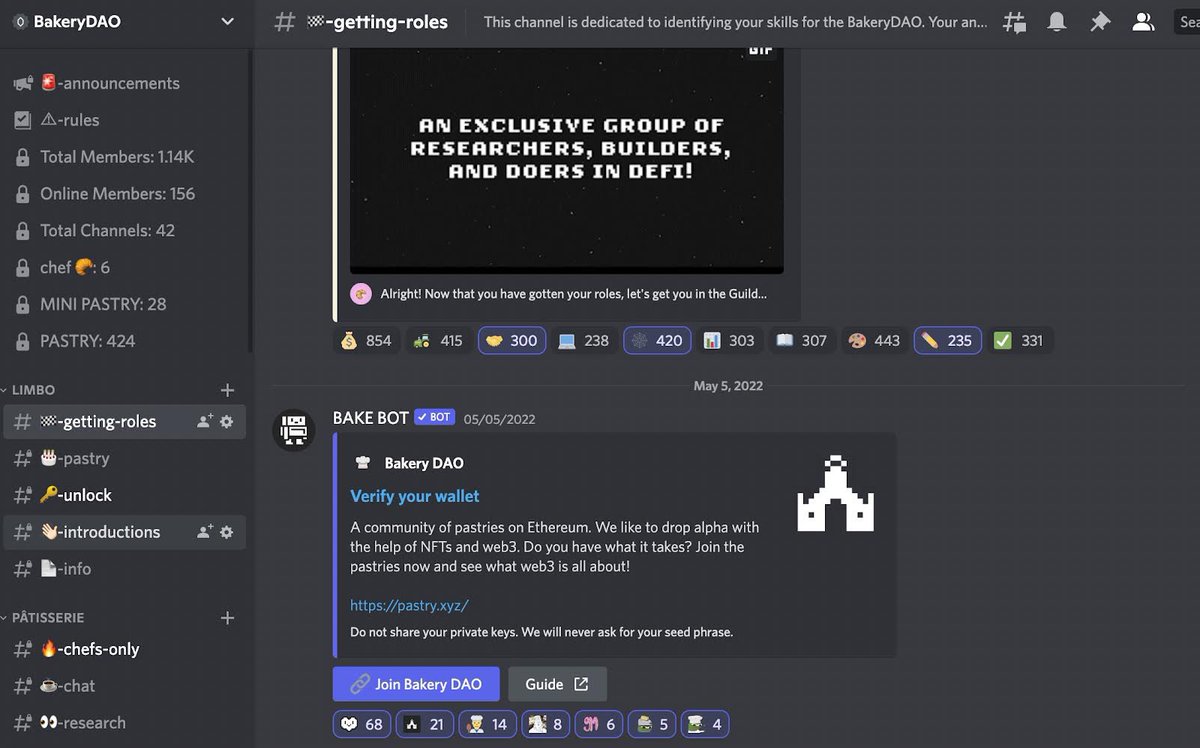Click the channel topic description text
This screenshot has width=1200, height=748.
point(735,21)
